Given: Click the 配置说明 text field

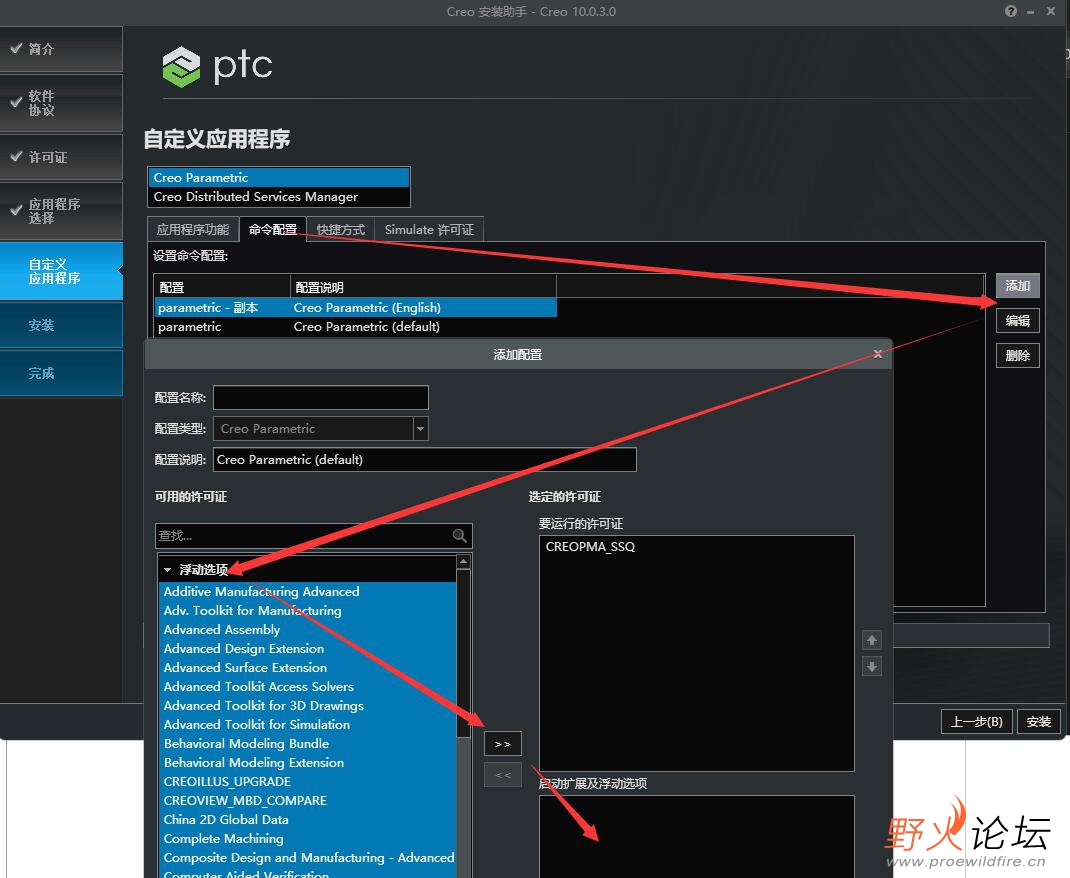Looking at the screenshot, I should 424,459.
